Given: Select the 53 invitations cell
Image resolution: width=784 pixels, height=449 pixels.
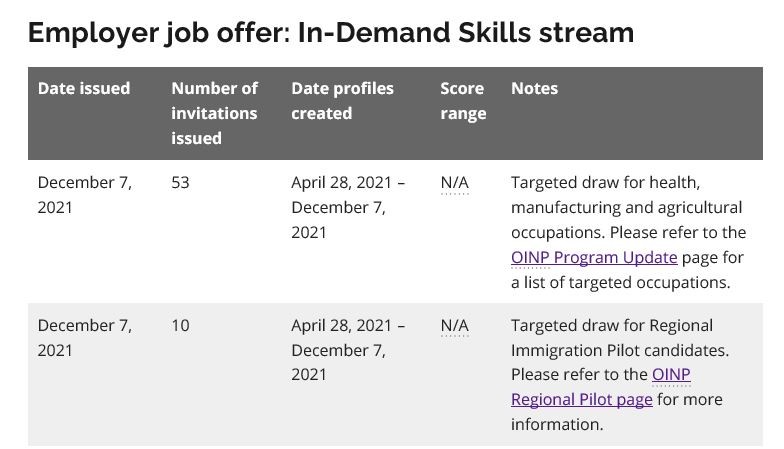Looking at the screenshot, I should 180,182.
